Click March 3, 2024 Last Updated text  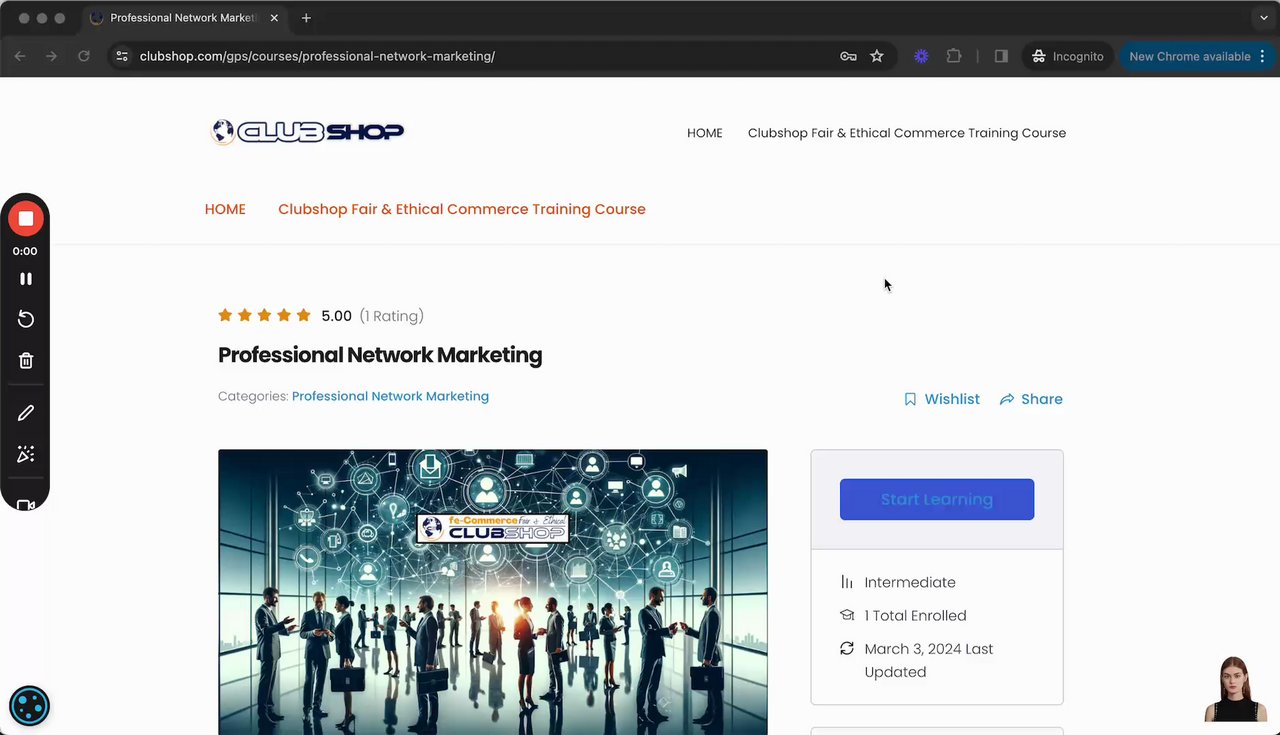tap(929, 660)
